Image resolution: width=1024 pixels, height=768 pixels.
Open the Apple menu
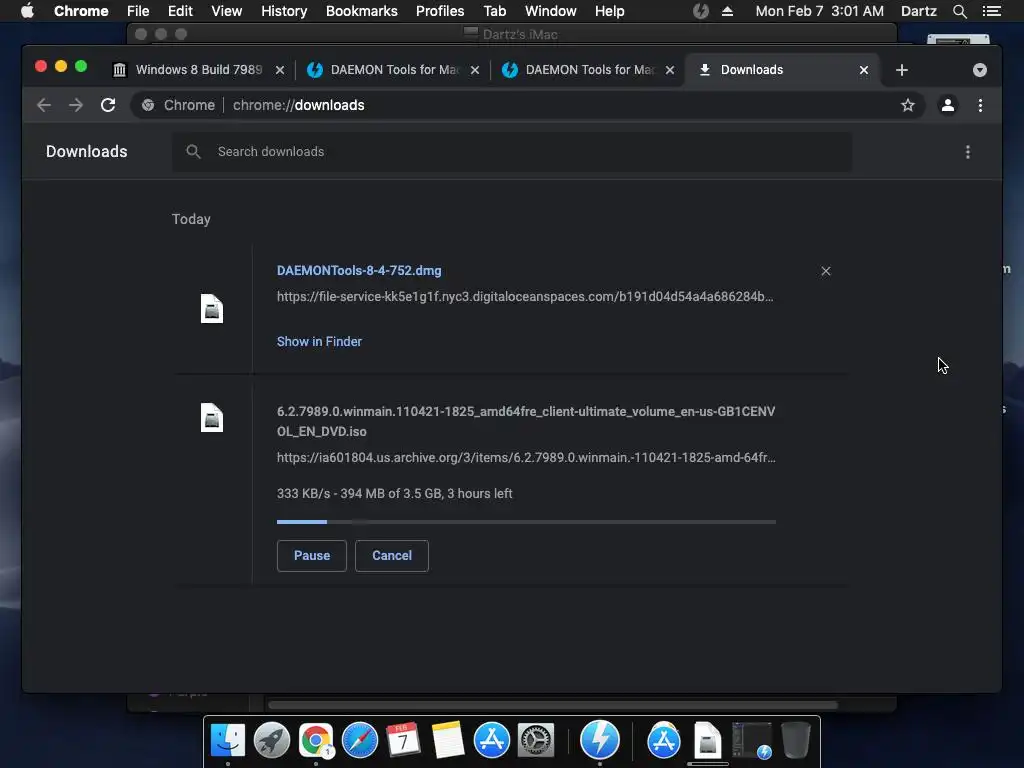27,11
